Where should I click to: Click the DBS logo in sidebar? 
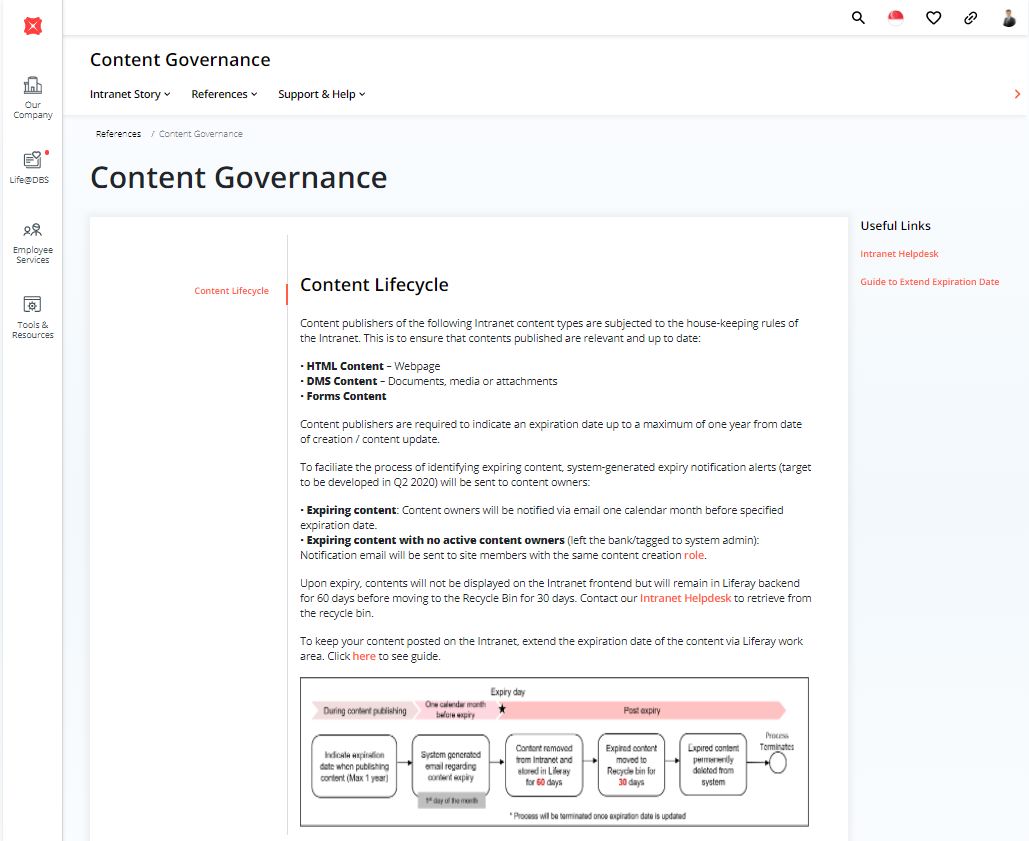[x=33, y=27]
